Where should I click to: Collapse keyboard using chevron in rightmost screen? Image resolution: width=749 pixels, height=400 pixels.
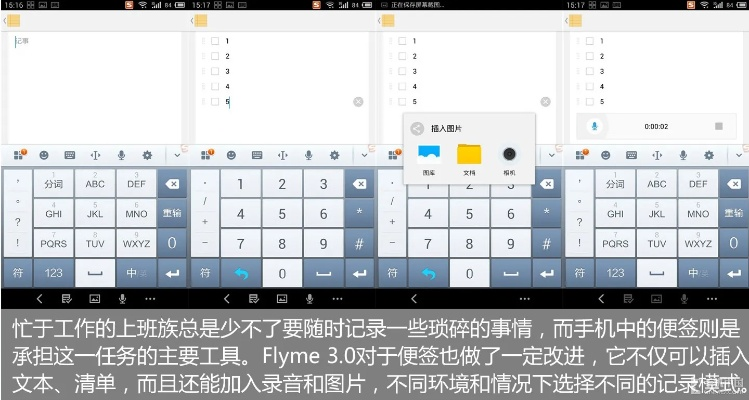click(x=739, y=155)
